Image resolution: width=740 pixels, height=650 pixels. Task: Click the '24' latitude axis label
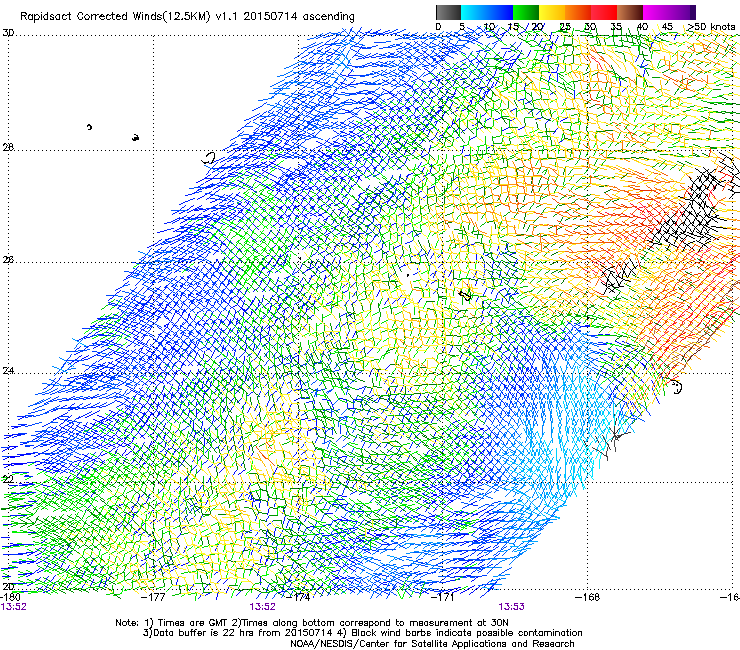(x=8, y=371)
